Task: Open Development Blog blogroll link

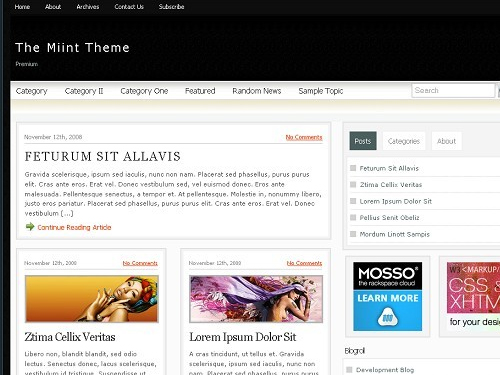Action: (x=385, y=370)
